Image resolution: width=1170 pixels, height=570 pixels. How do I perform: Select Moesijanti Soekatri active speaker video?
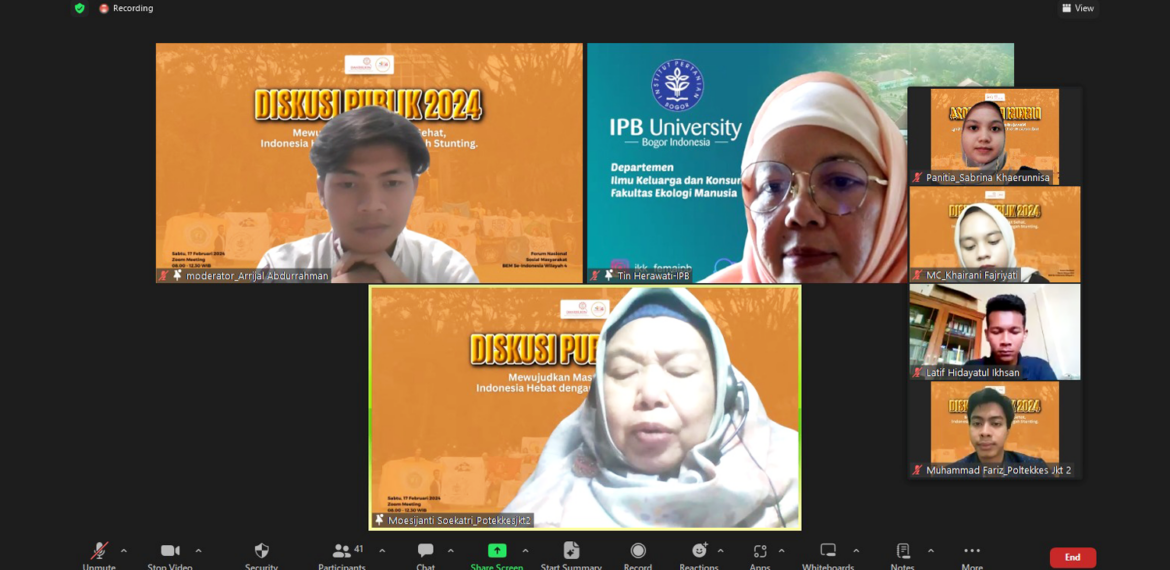[x=585, y=407]
